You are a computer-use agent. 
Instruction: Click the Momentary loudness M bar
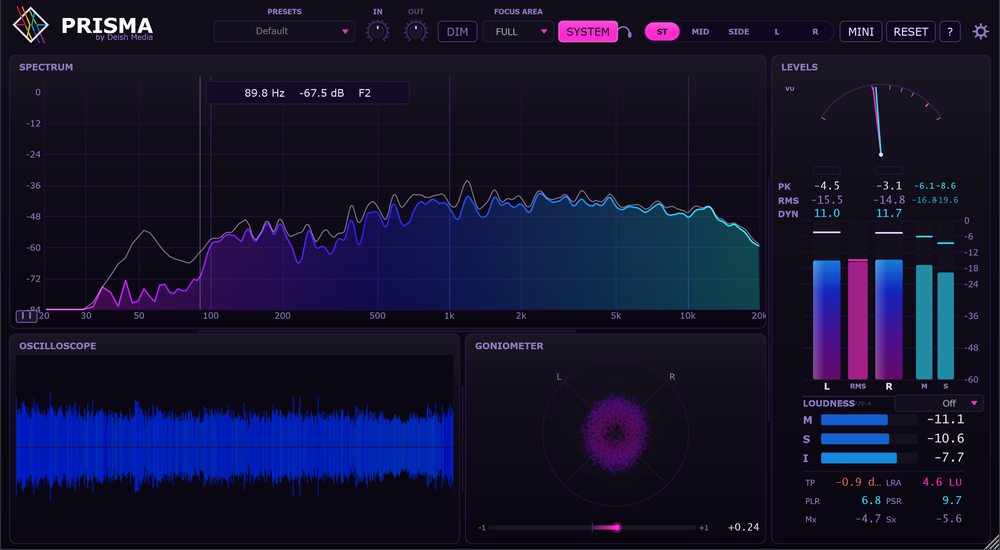pos(869,420)
